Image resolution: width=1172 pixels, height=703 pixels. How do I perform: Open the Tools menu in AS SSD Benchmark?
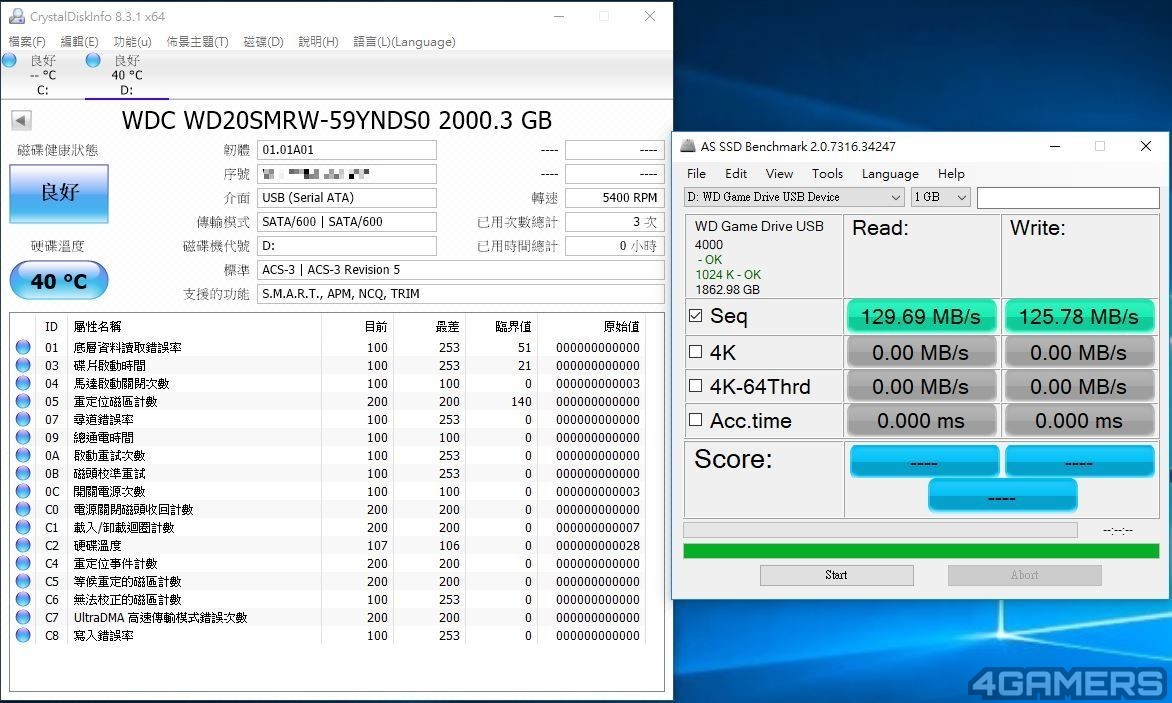pos(827,173)
